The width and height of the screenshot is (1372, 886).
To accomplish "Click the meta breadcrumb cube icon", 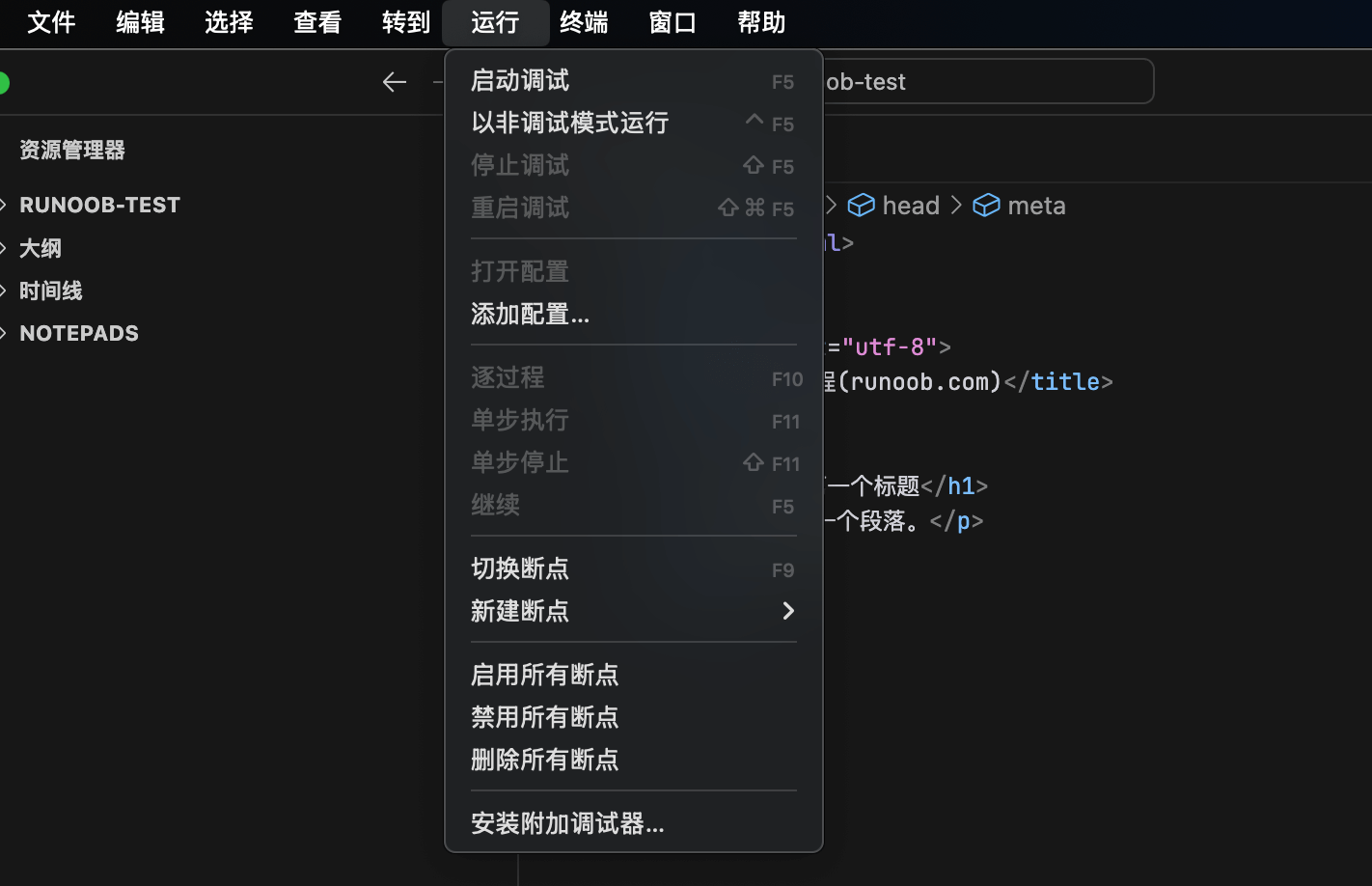I will 986,206.
